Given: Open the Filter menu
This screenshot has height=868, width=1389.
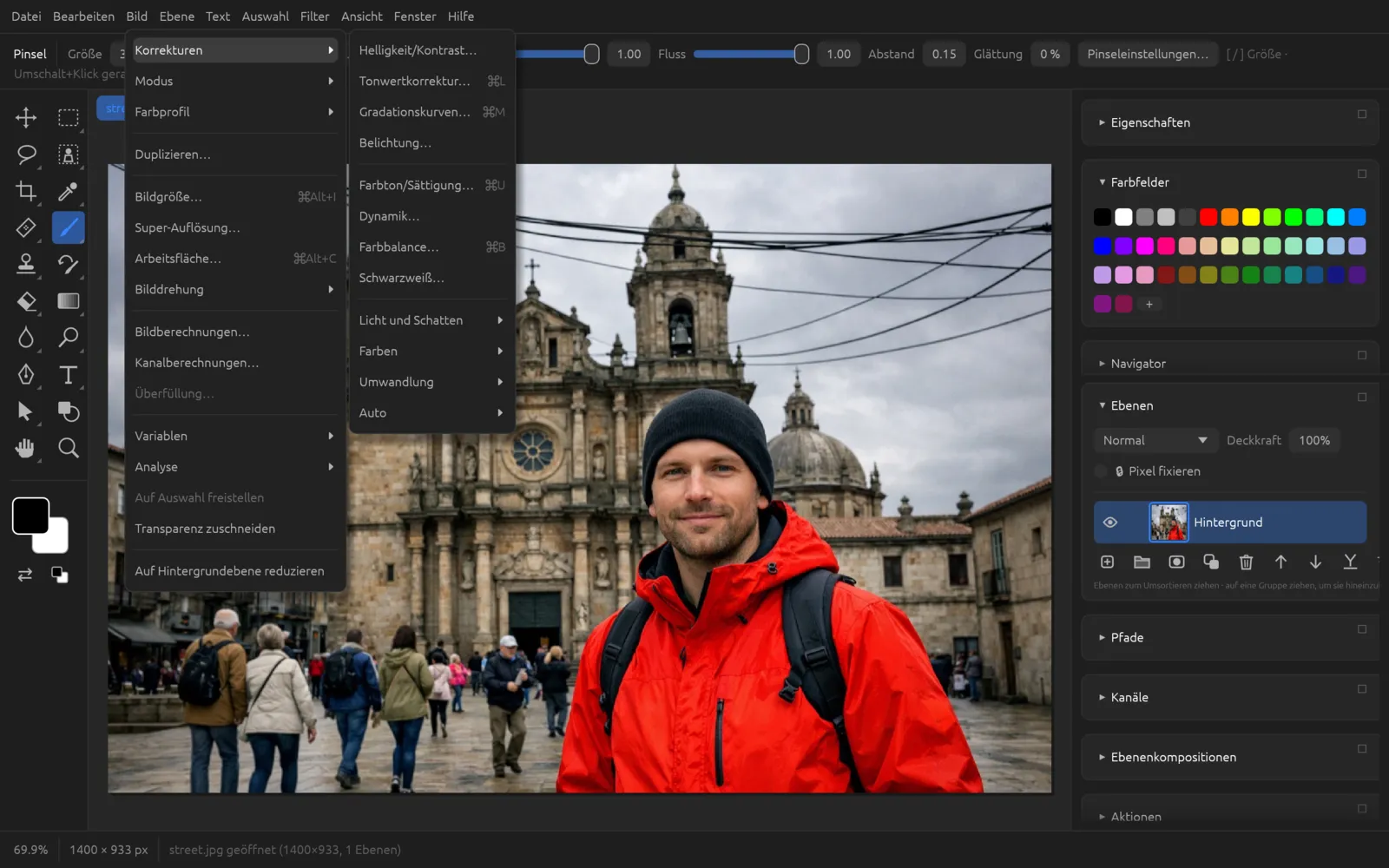Looking at the screenshot, I should (x=314, y=16).
